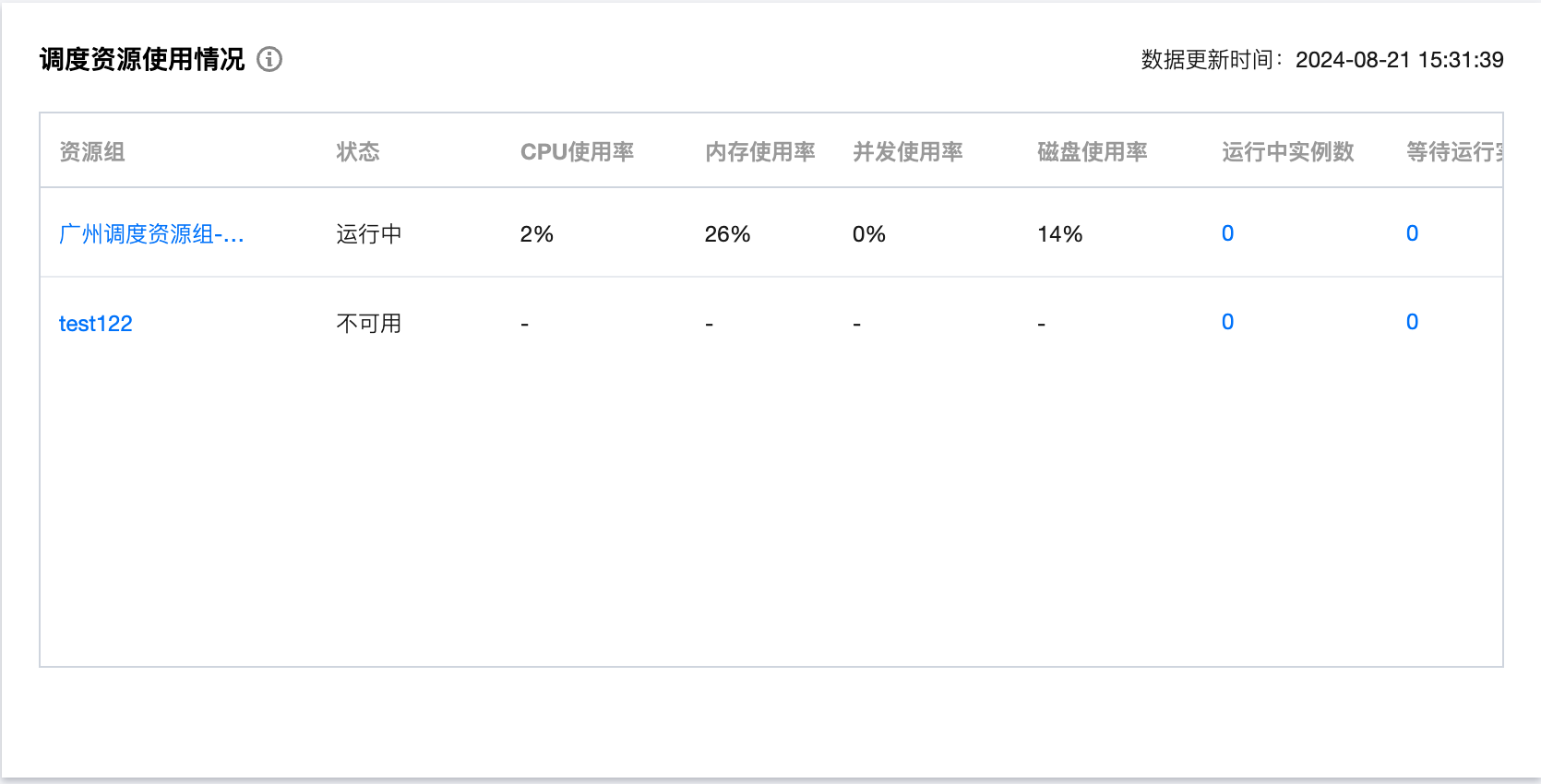Image resolution: width=1541 pixels, height=784 pixels.
Task: Select the 内存使用率 column header
Action: pos(760,152)
